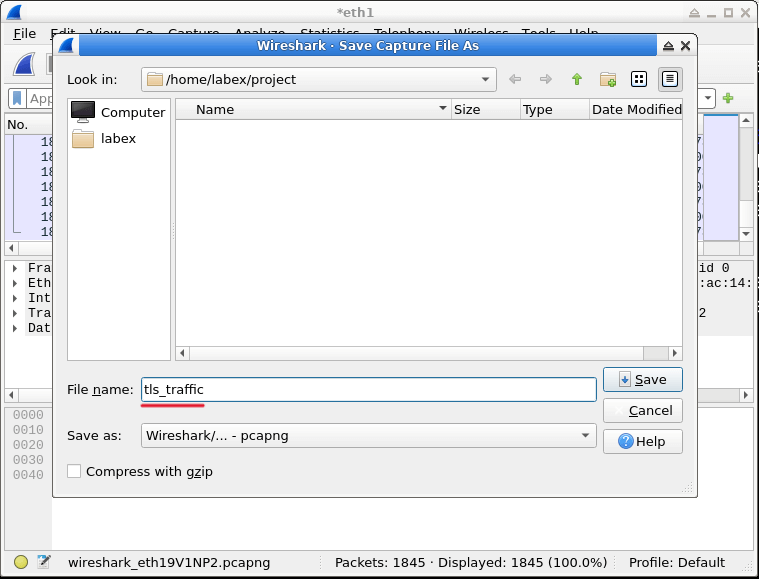
Task: Click the Help button
Action: click(x=642, y=441)
